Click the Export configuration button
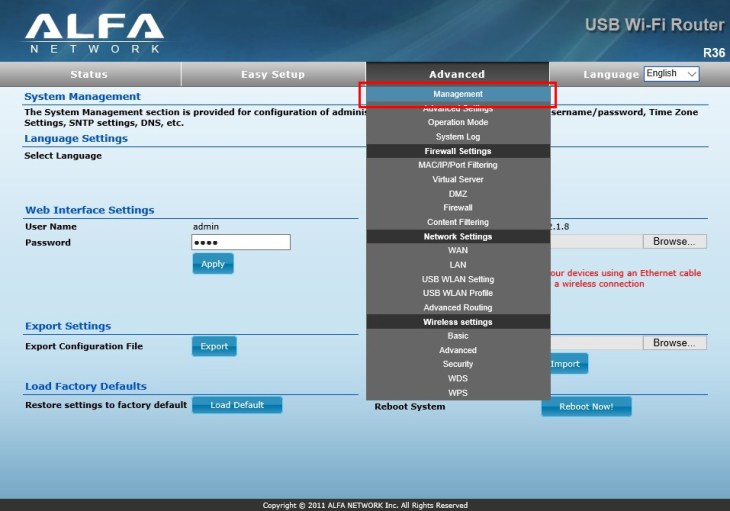This screenshot has width=730, height=511. 214,346
